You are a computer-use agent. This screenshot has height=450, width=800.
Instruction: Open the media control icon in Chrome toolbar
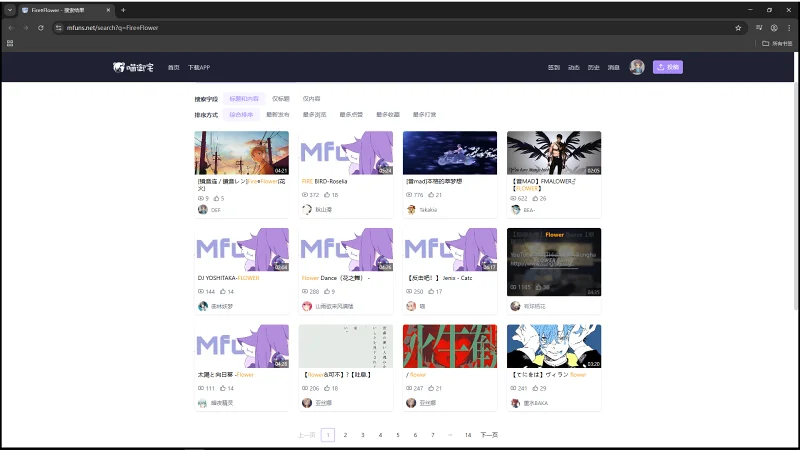pos(759,28)
